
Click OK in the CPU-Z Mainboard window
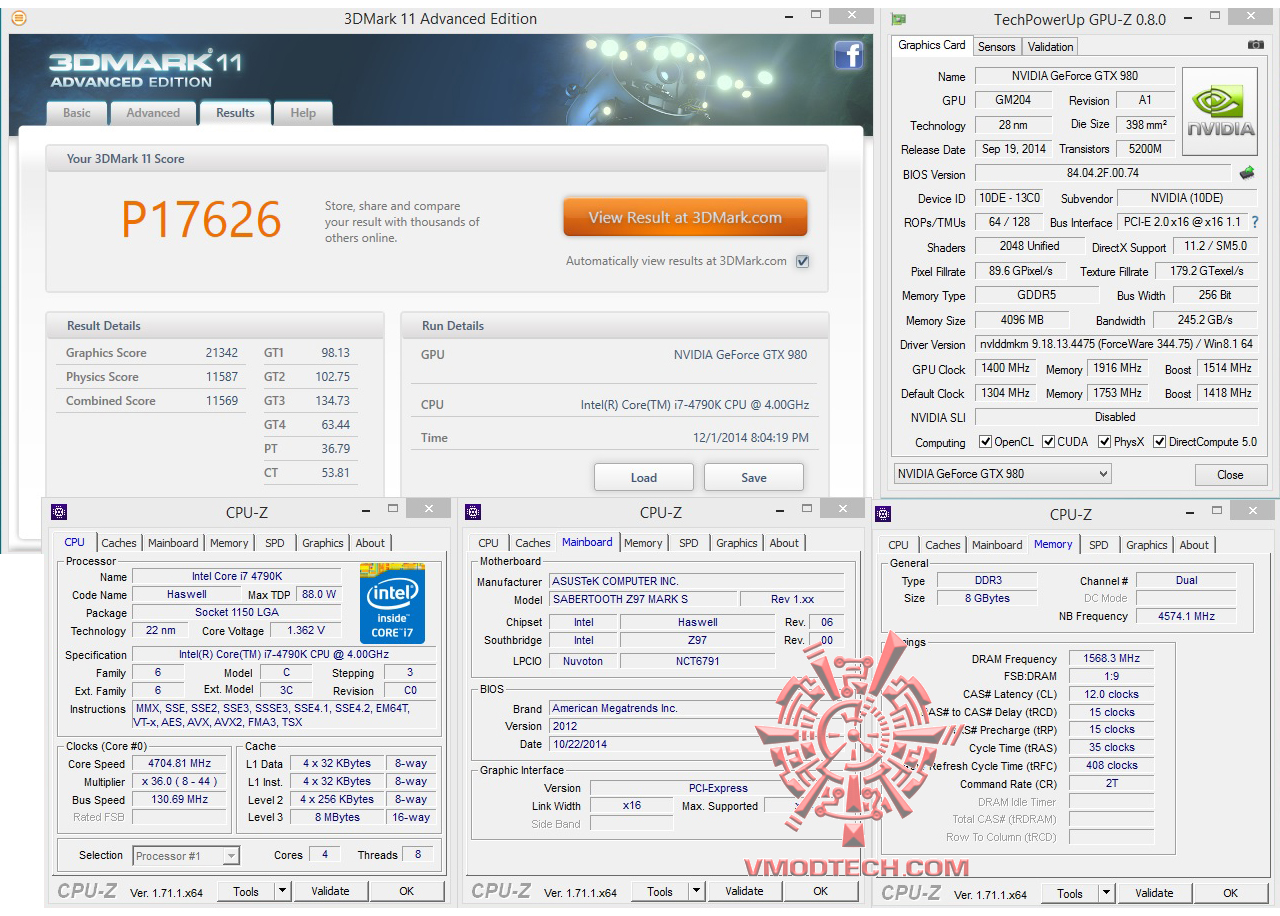[x=820, y=891]
